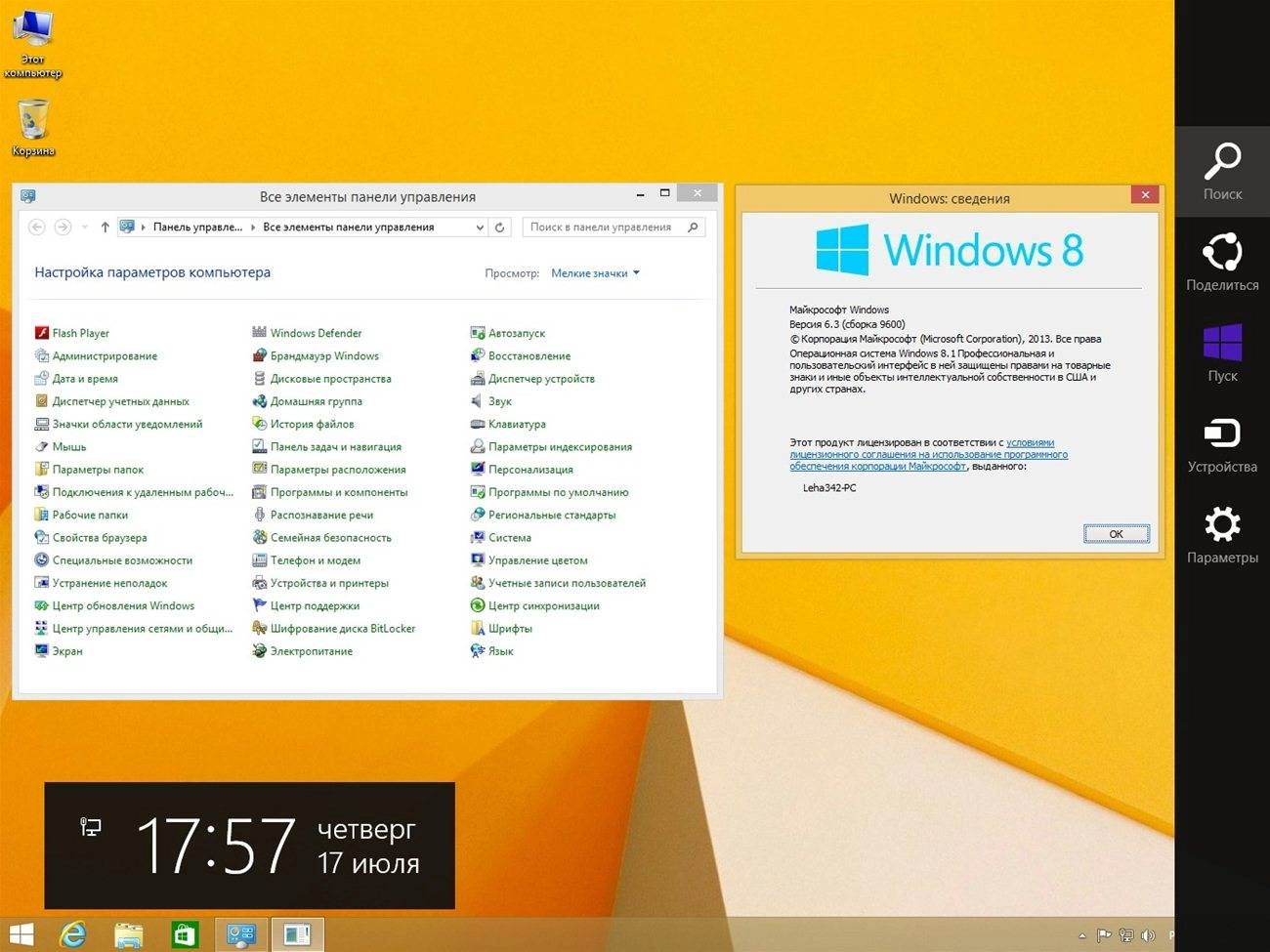The height and width of the screenshot is (952, 1270).
Task: Refresh the Control Panel address bar
Action: point(499,227)
